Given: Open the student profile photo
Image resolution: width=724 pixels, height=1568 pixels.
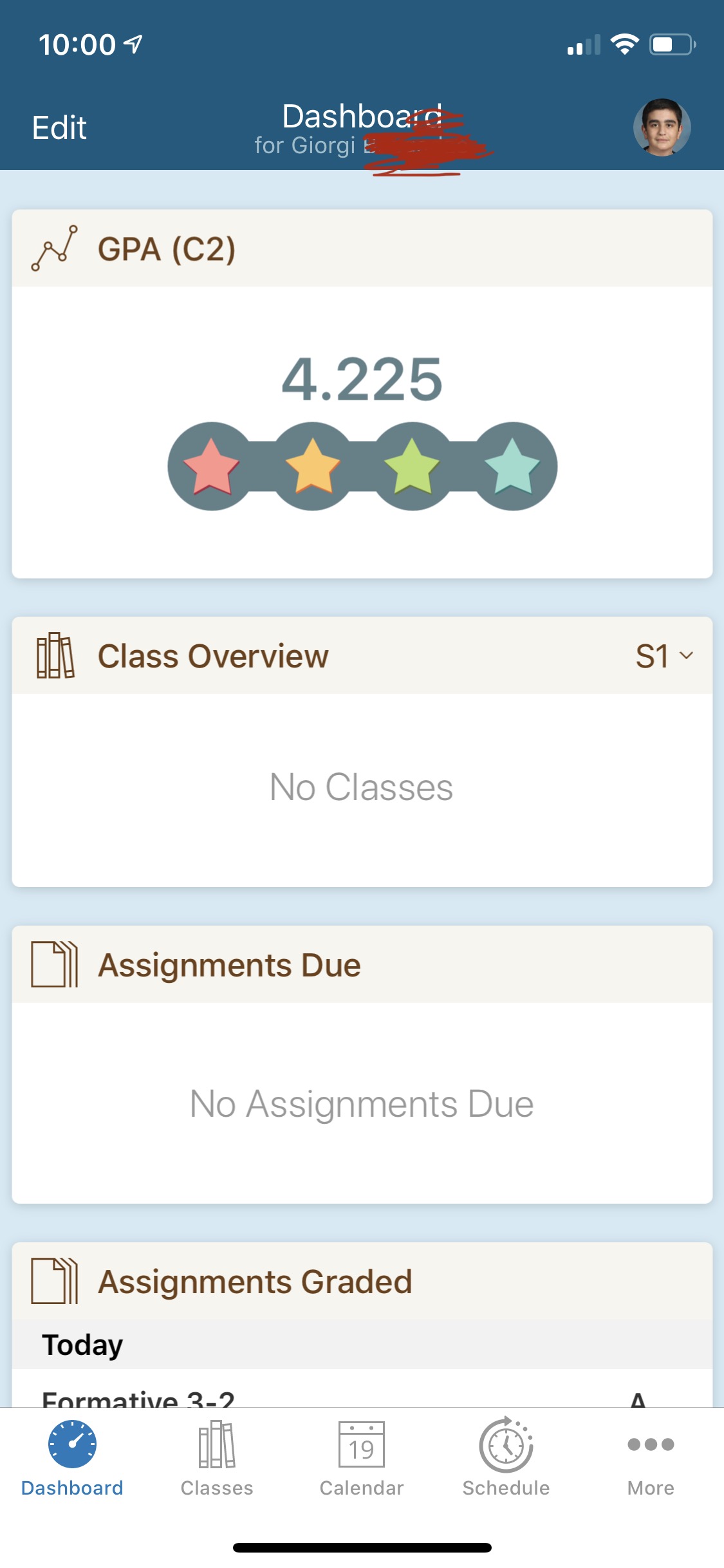Looking at the screenshot, I should [x=662, y=127].
